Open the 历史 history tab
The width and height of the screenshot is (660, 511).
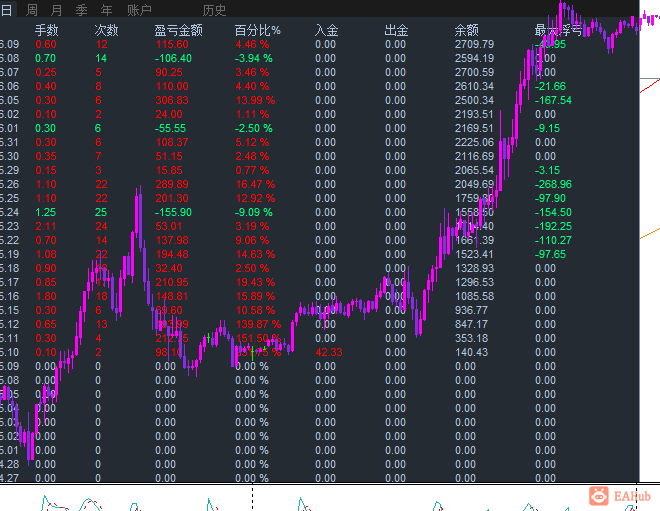214,10
